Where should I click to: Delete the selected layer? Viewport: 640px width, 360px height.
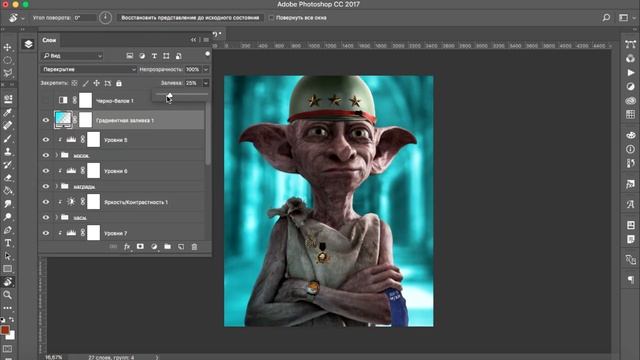point(194,247)
